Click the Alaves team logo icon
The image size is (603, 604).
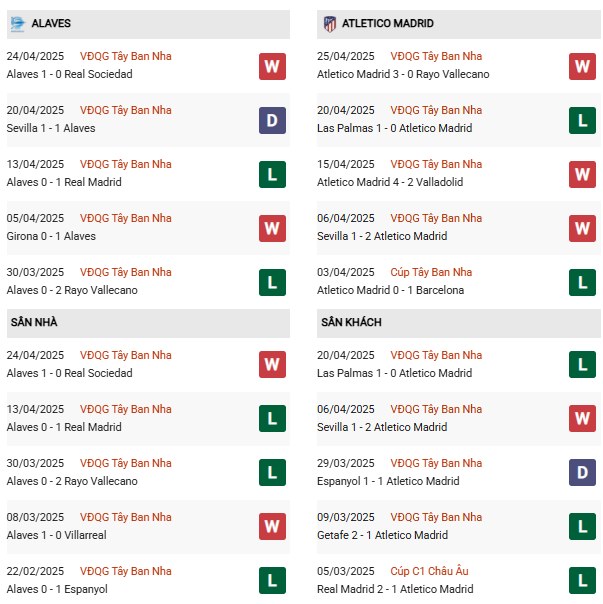[17, 23]
